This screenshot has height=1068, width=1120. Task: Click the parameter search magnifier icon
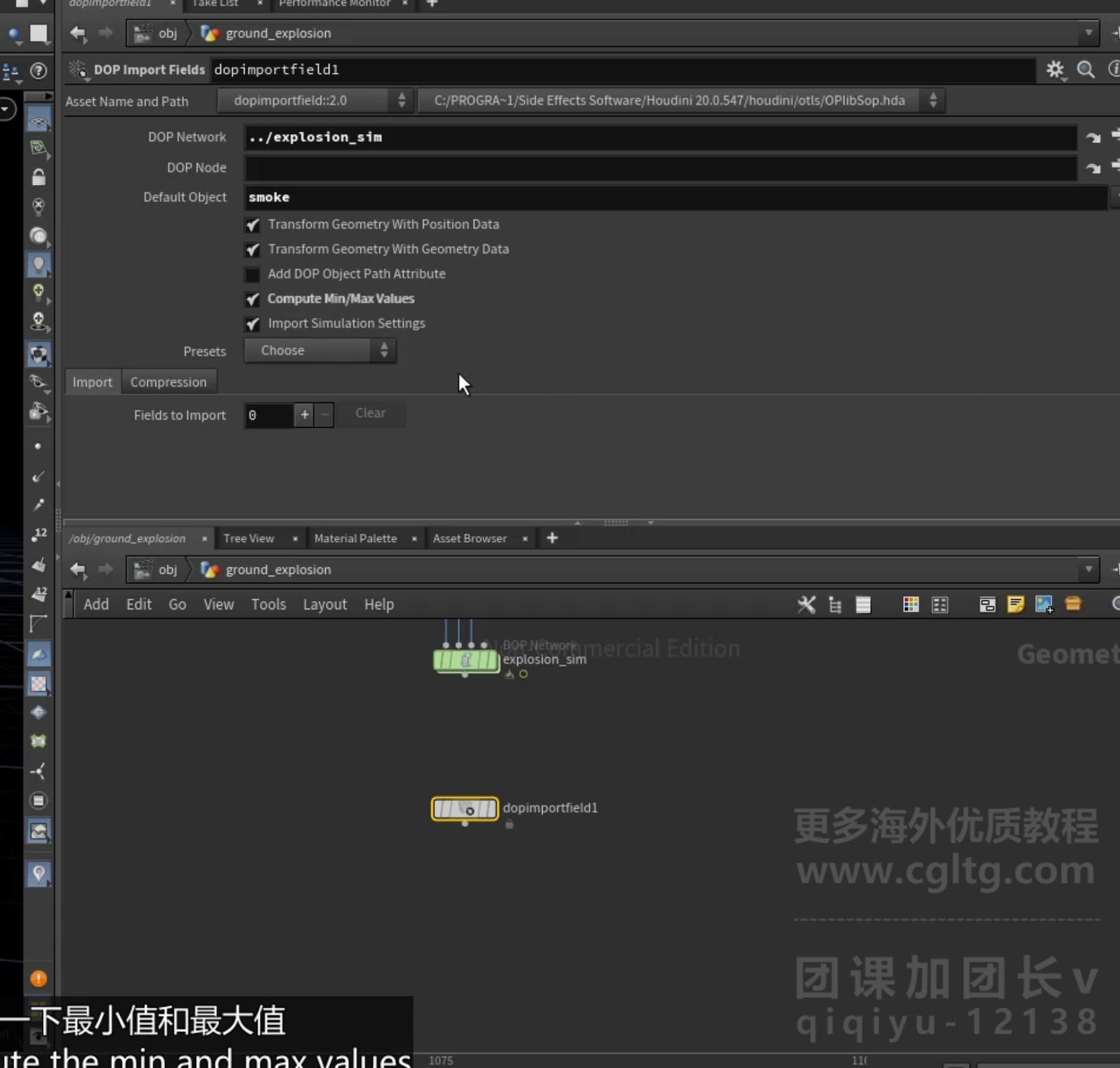1086,70
